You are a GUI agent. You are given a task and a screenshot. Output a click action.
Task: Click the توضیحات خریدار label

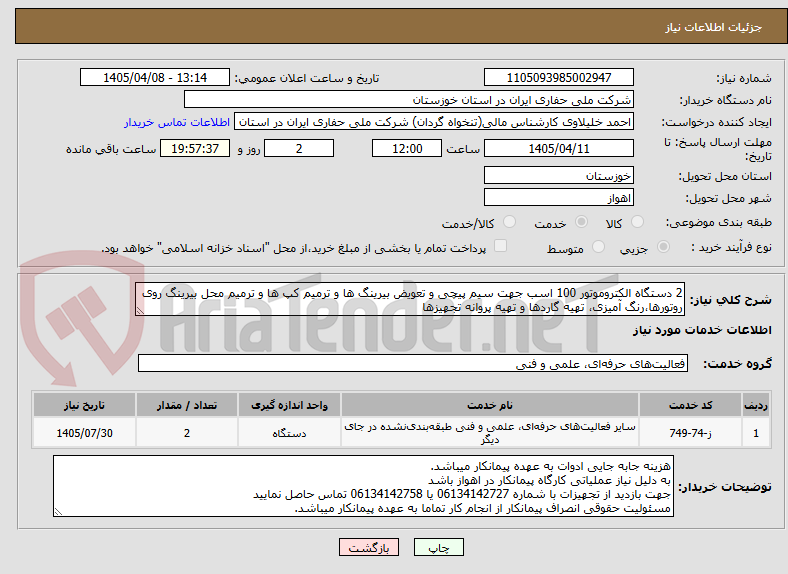[x=725, y=487]
